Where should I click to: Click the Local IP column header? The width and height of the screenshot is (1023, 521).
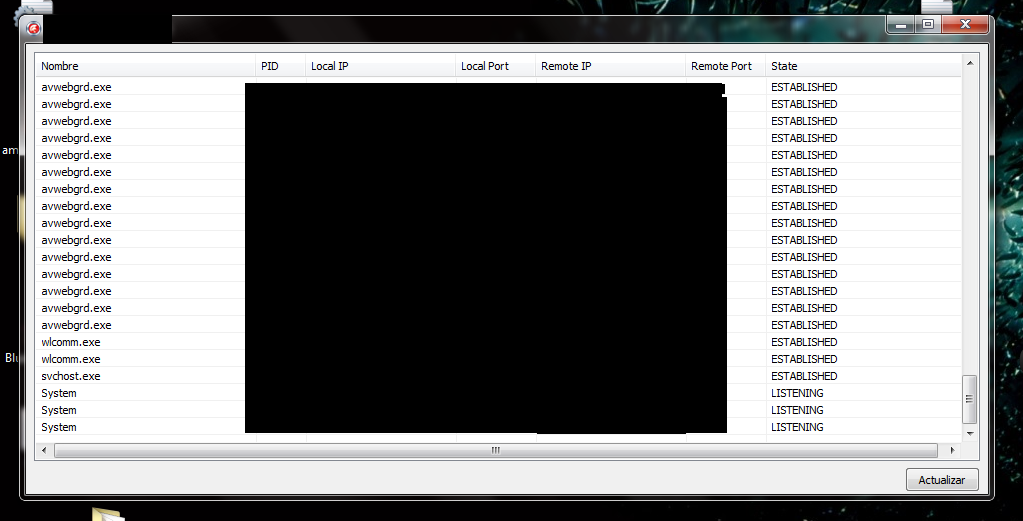pyautogui.click(x=330, y=66)
